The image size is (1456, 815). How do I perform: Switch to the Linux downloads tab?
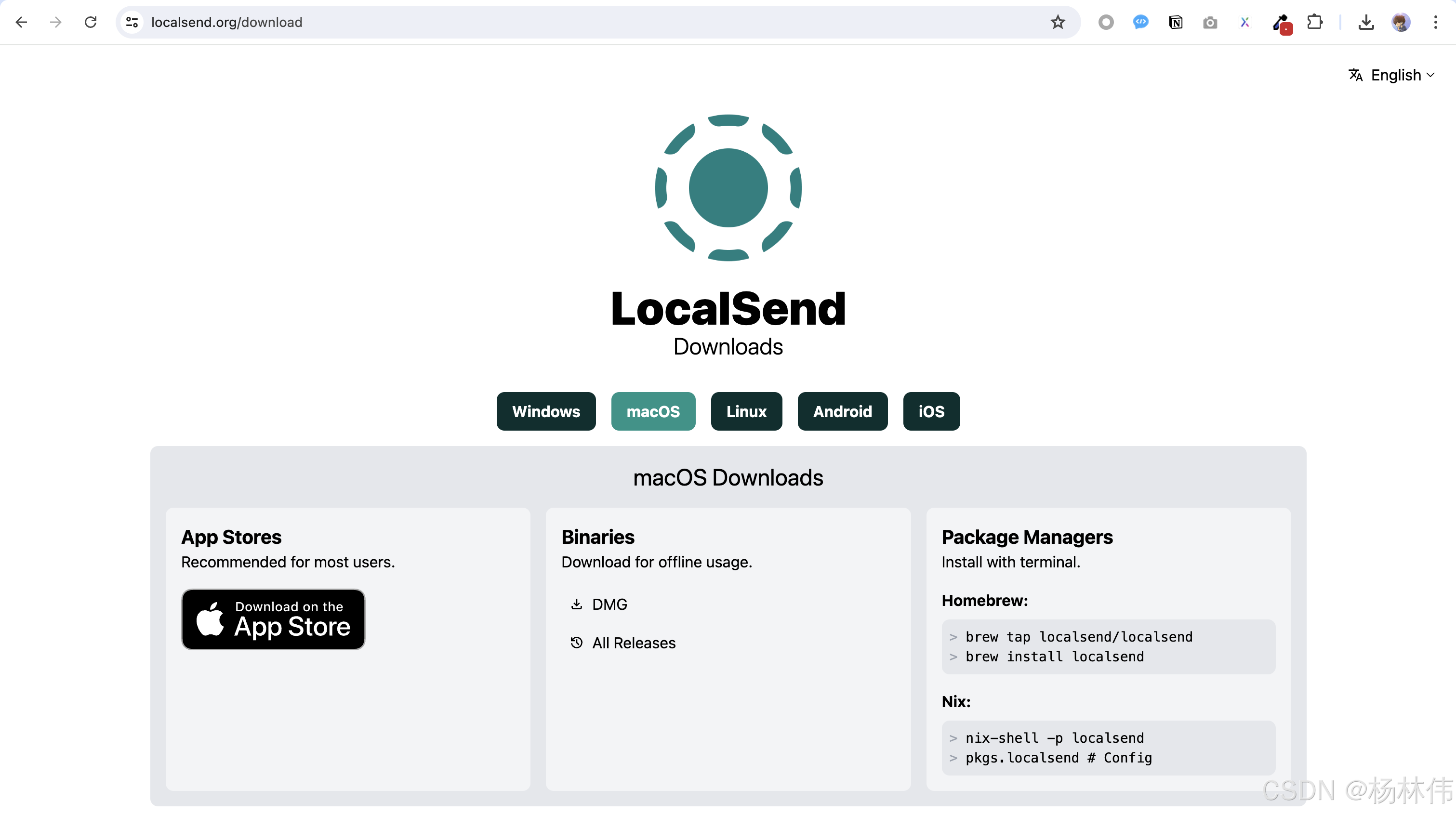pos(746,411)
